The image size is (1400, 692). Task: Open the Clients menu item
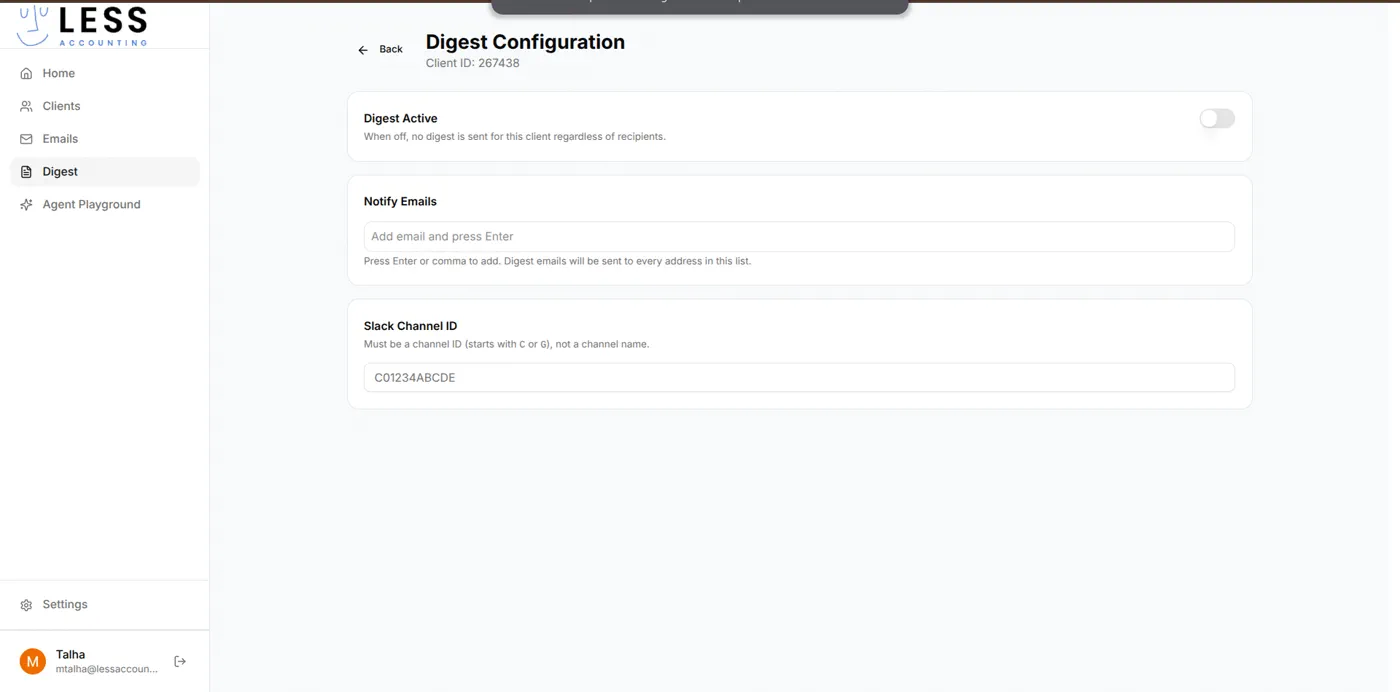click(105, 106)
